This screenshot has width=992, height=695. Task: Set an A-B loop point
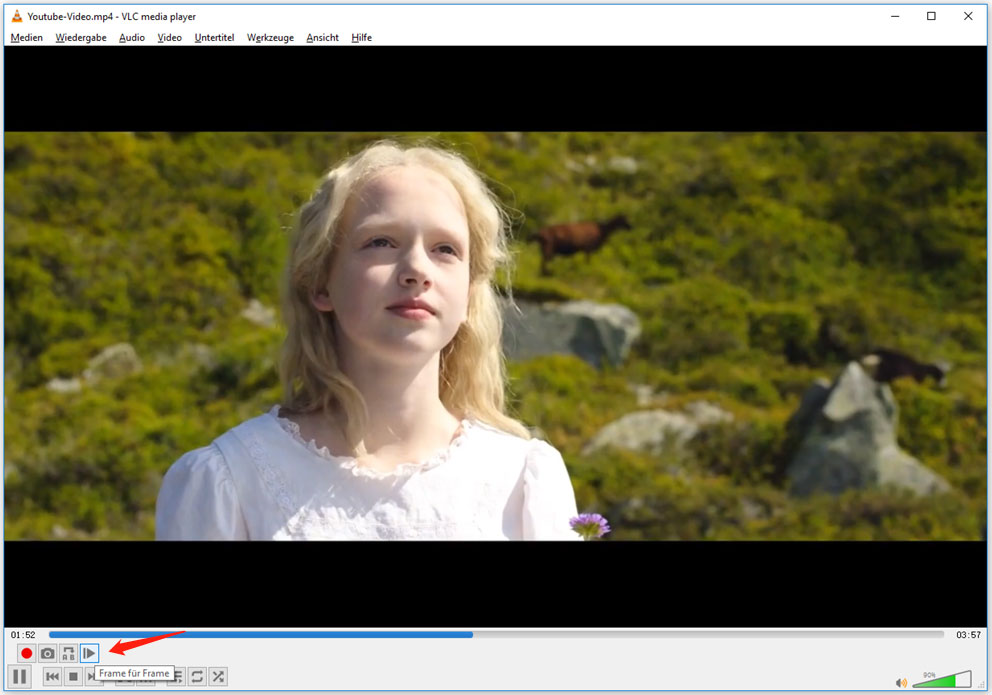[x=68, y=652]
